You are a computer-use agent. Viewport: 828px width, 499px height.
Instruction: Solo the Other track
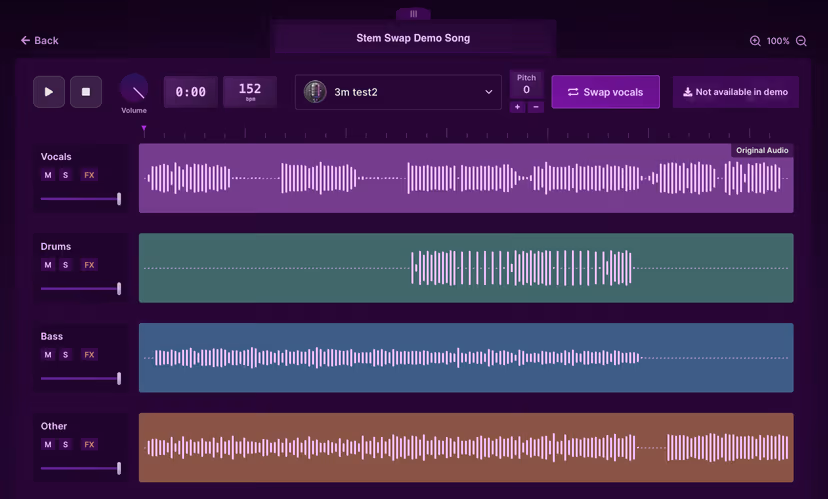click(x=65, y=445)
